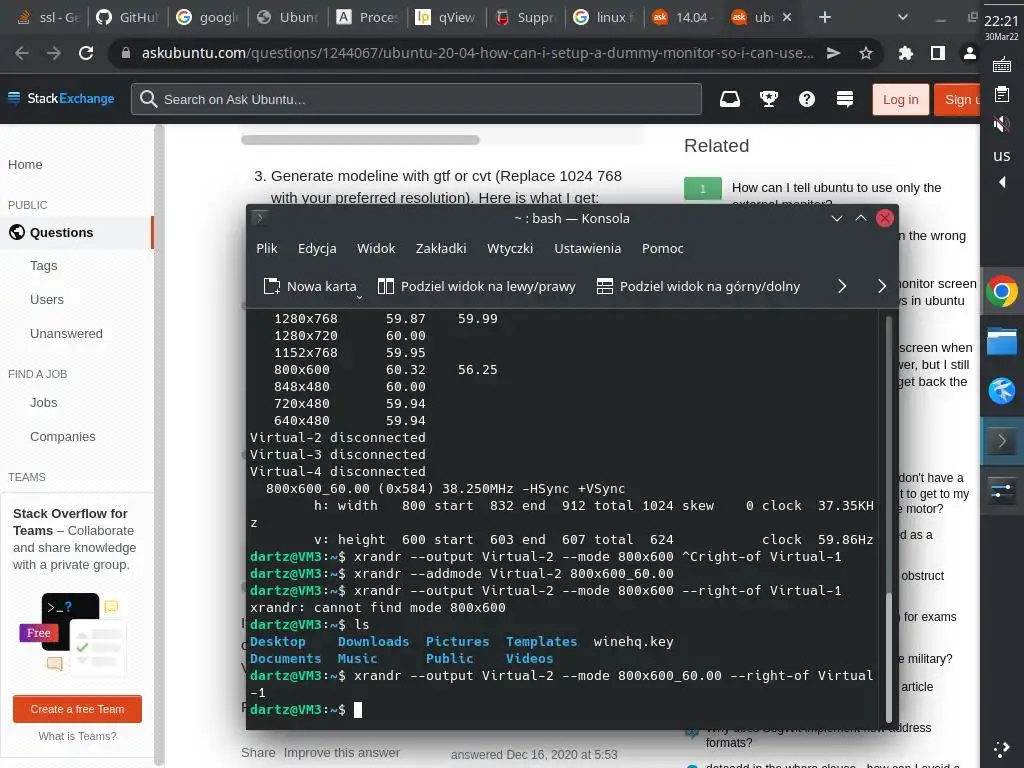This screenshot has width=1024, height=768.
Task: Click code block horizontal scrollbar above answer
Action: (x=360, y=140)
